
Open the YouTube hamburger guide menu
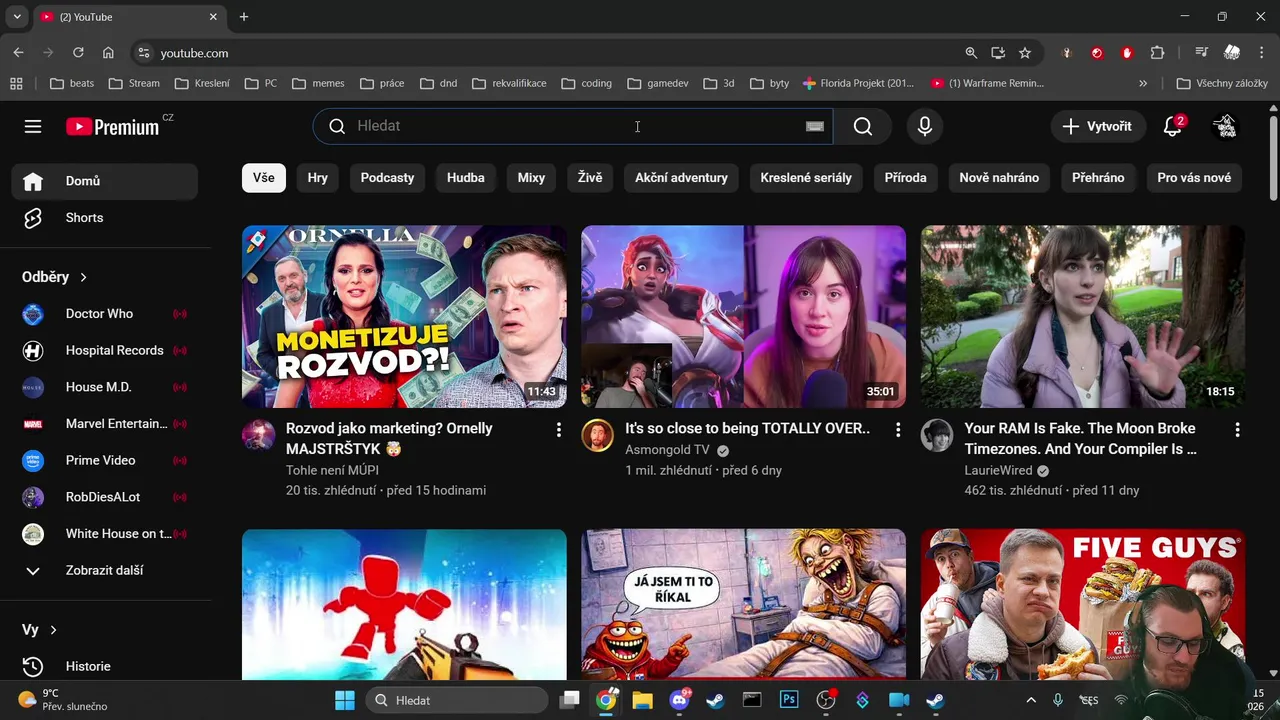[33, 126]
